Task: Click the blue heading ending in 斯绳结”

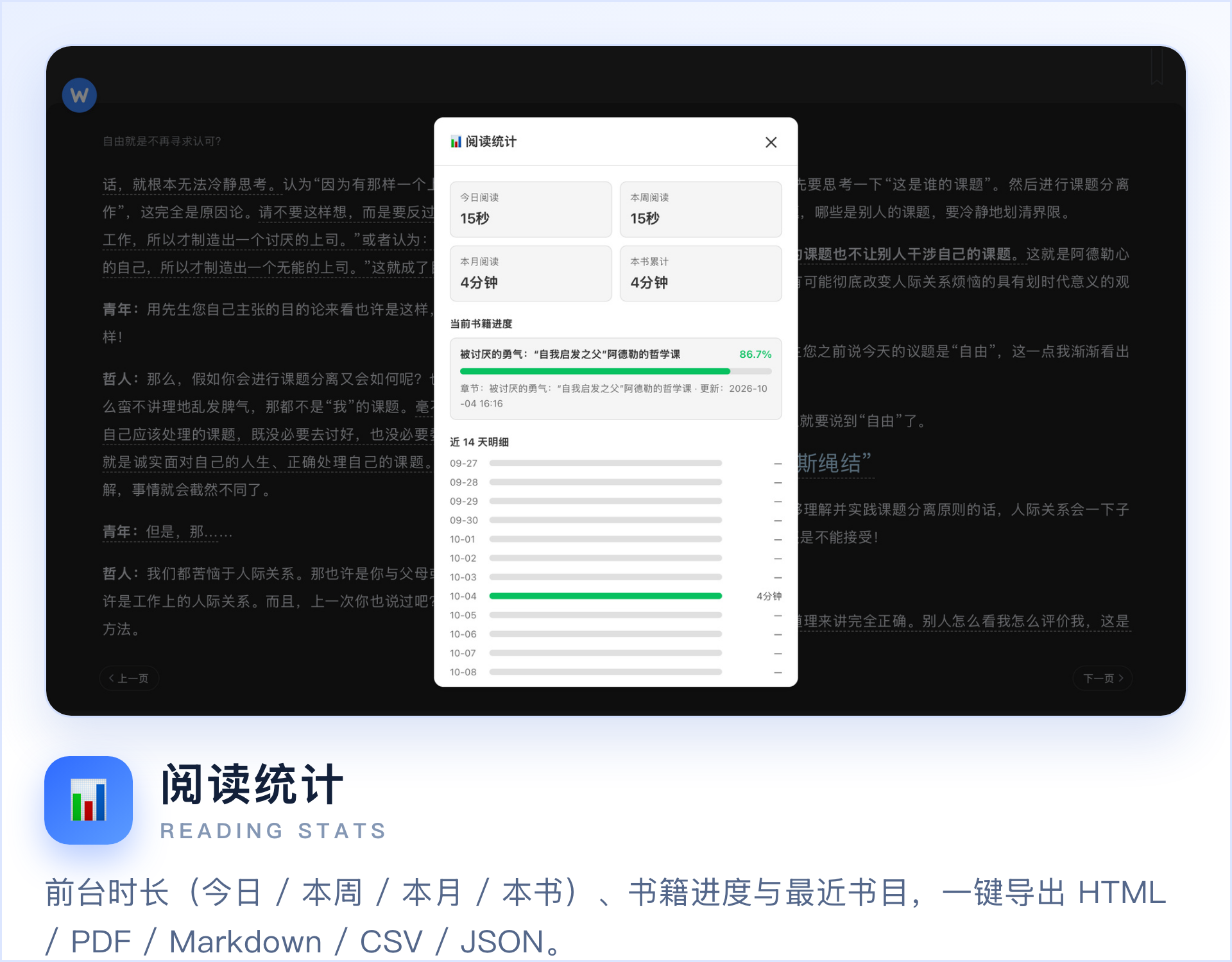Action: coord(834,463)
